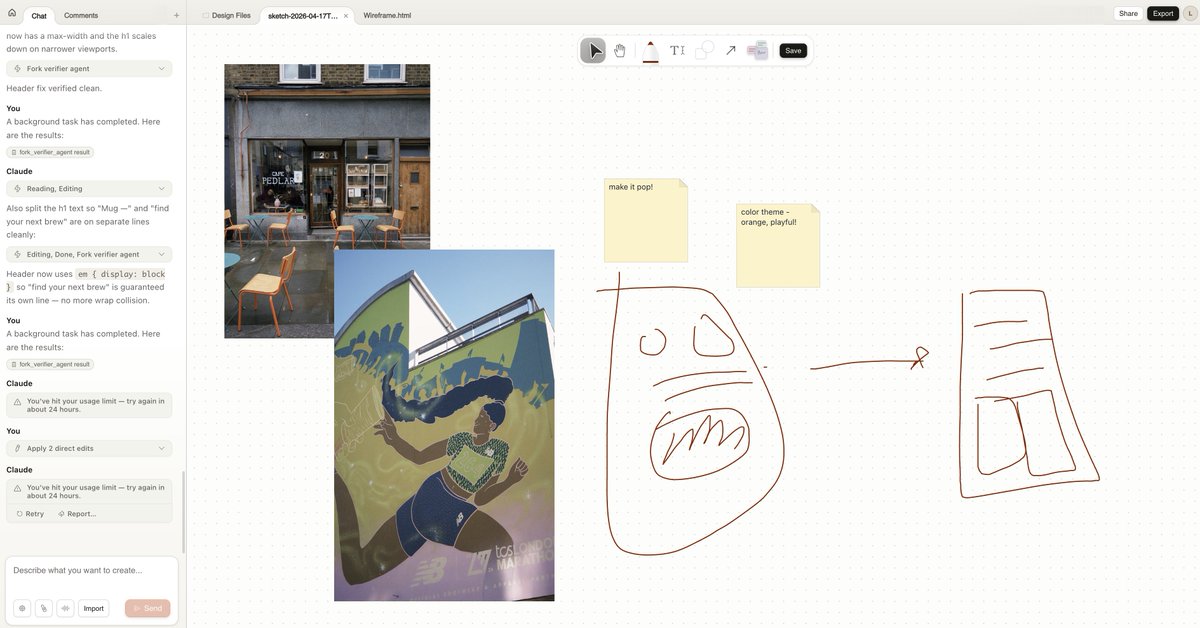Select the hand pan tool
This screenshot has height=628, width=1200.
point(620,50)
